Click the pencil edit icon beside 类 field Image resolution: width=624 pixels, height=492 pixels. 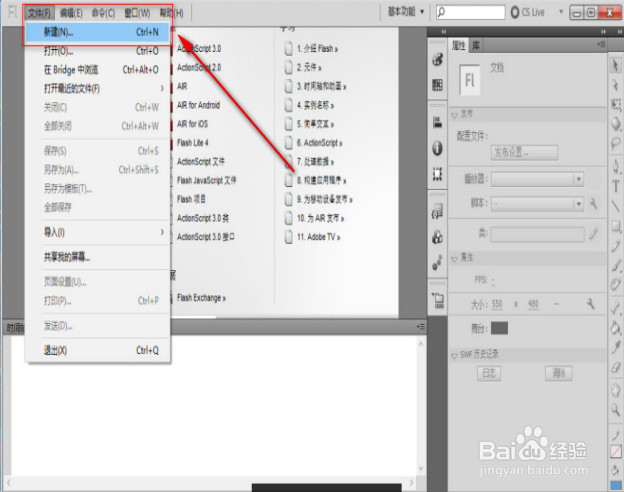tap(593, 234)
